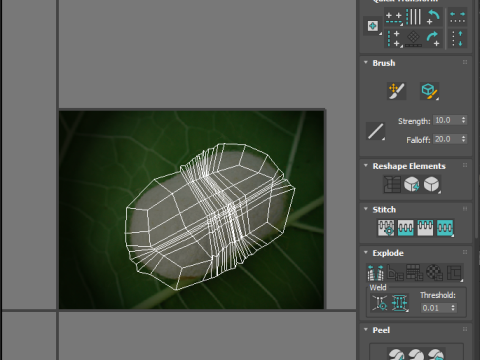
Task: Grab the Brush rollout grip handle
Action: point(465,62)
